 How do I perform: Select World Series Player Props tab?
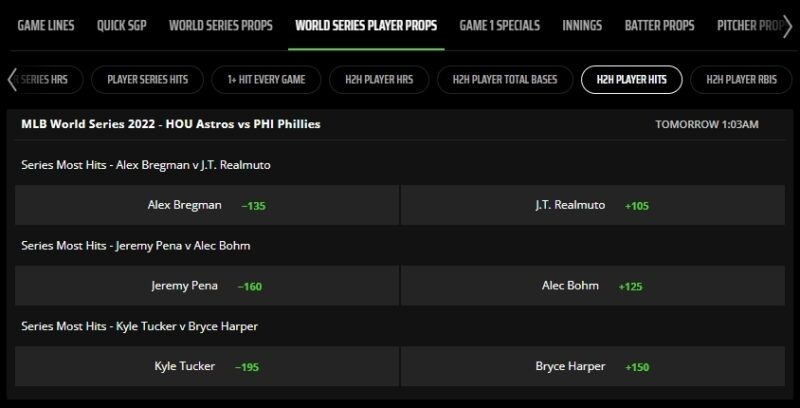click(x=366, y=26)
